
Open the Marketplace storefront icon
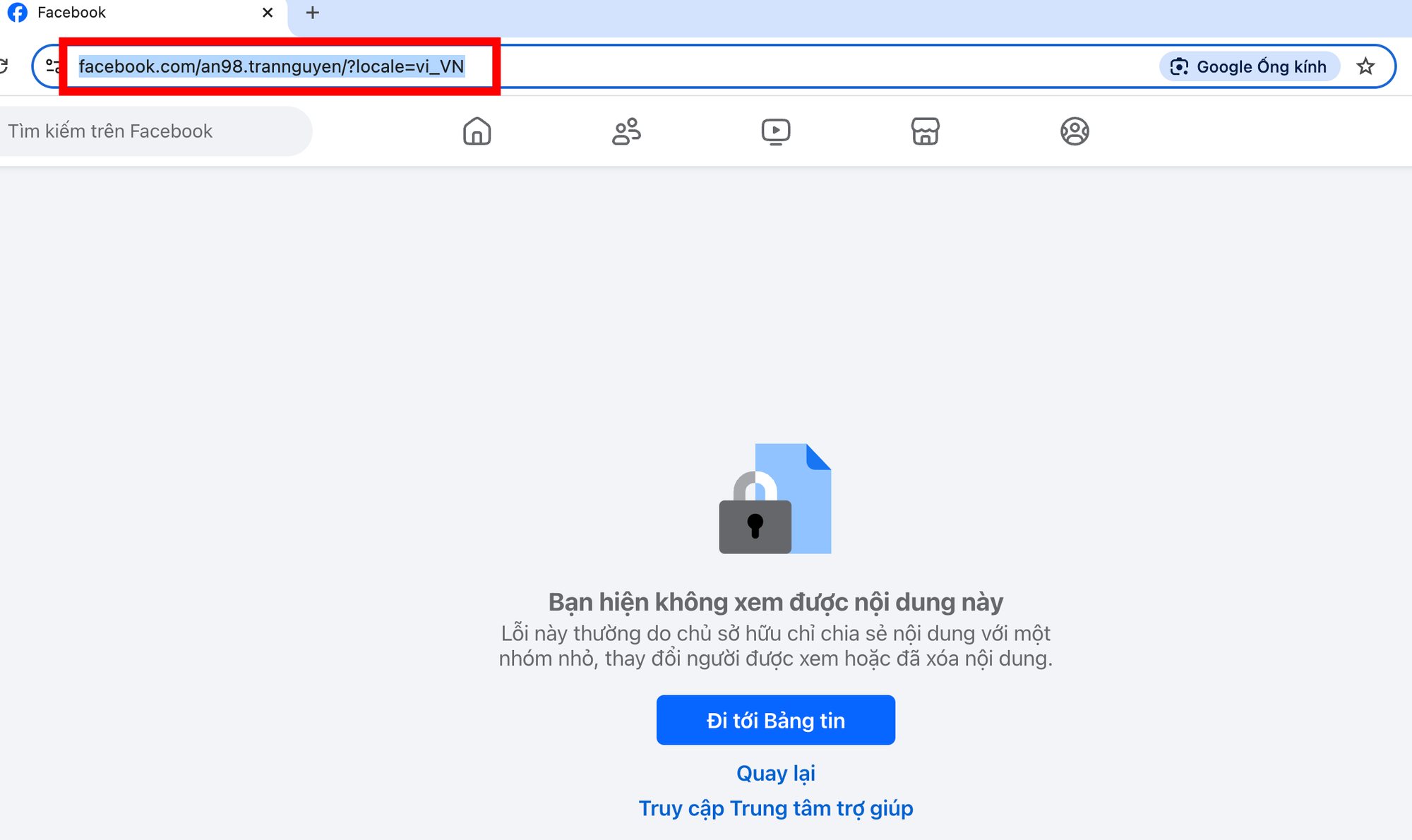tap(925, 131)
